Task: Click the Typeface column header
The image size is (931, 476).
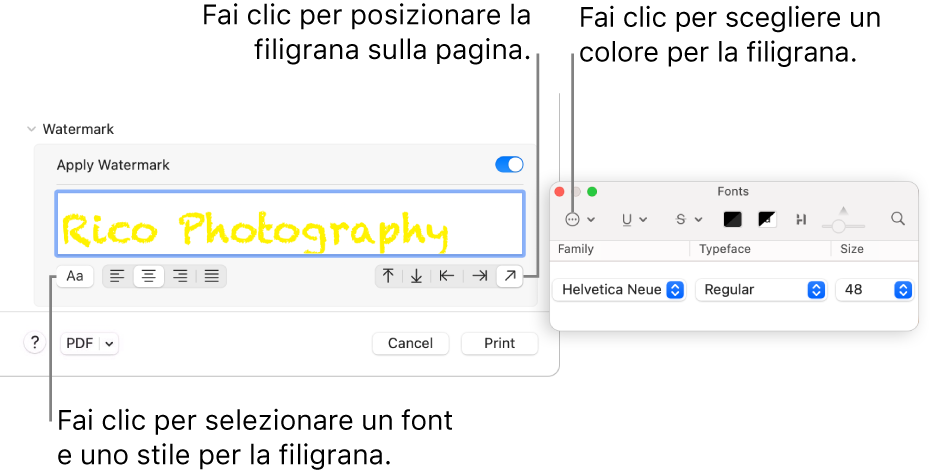Action: (x=724, y=249)
